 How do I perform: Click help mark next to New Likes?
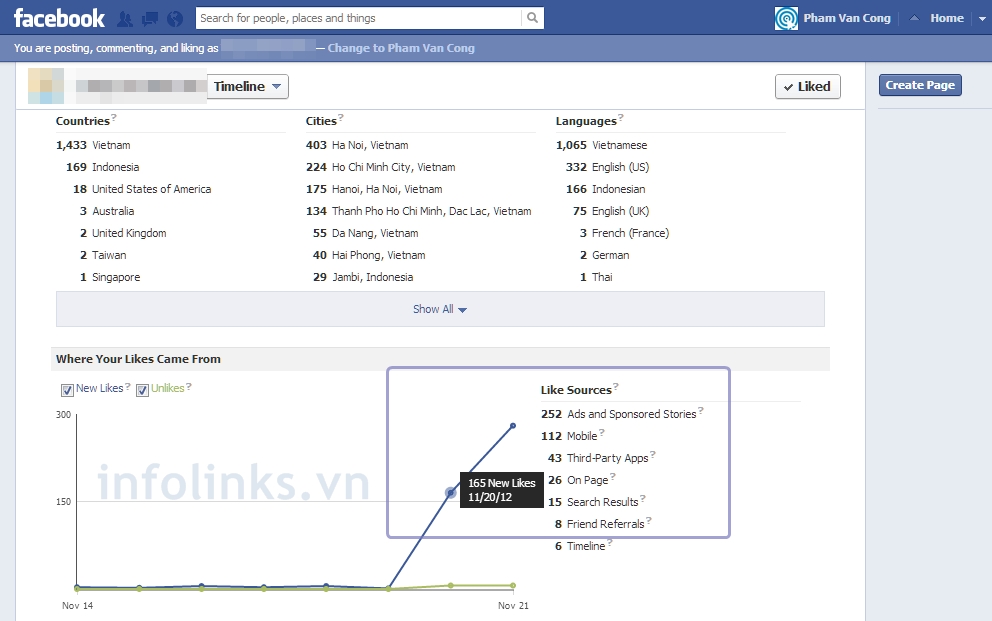[128, 386]
